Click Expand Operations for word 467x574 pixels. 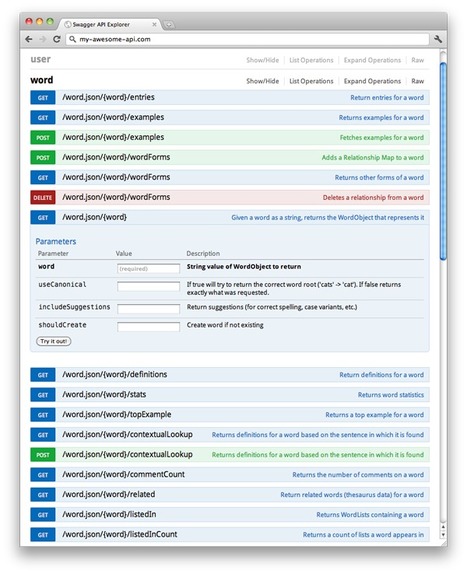pyautogui.click(x=372, y=81)
